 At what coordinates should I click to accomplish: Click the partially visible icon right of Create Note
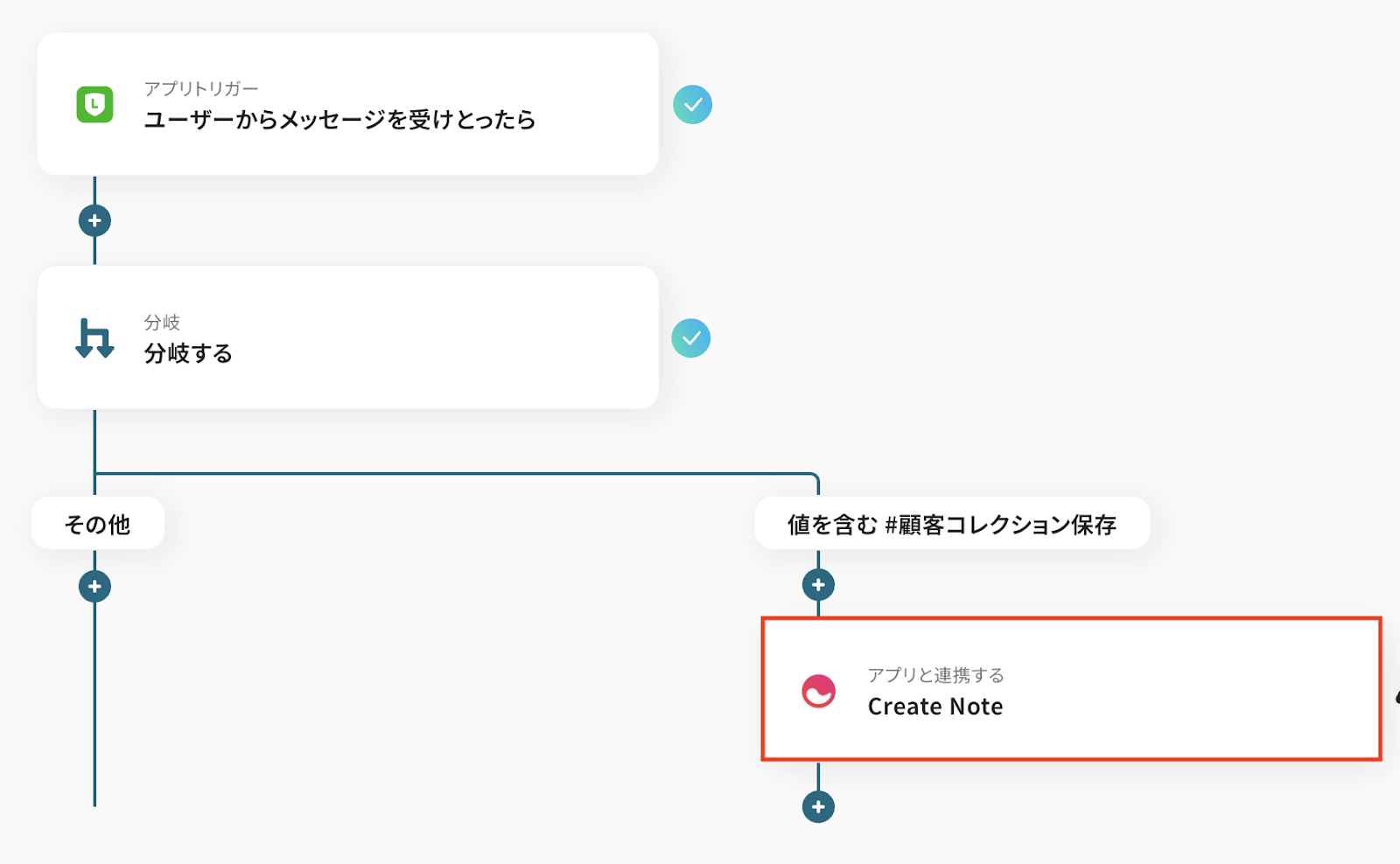coord(1396,697)
